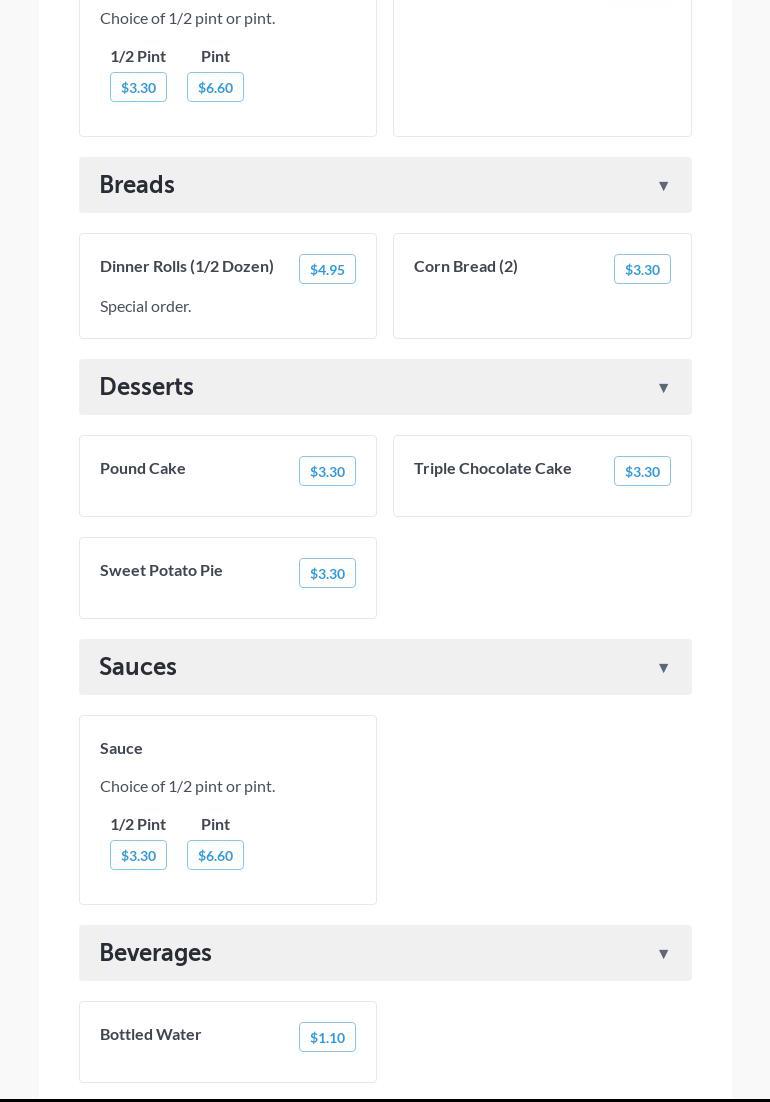
Task: Collapse the Sauces section arrow
Action: tap(663, 668)
